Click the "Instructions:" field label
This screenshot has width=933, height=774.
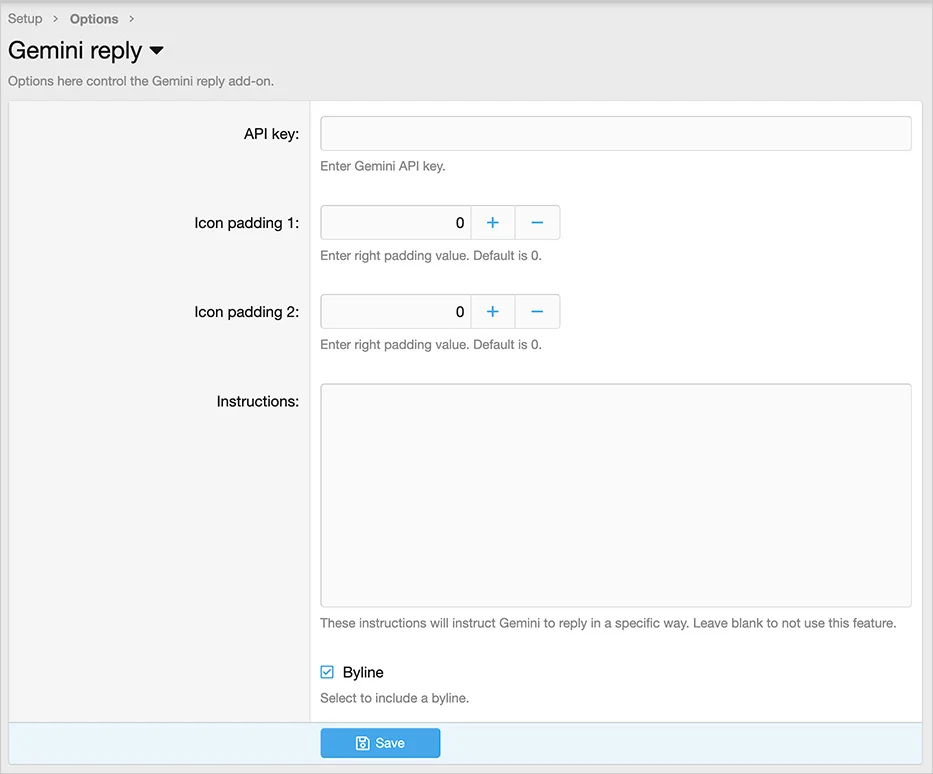pos(257,401)
